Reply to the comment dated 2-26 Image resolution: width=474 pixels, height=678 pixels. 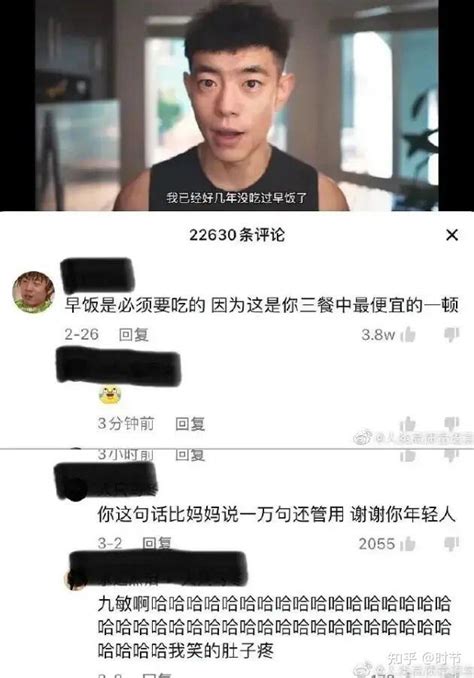tap(134, 334)
